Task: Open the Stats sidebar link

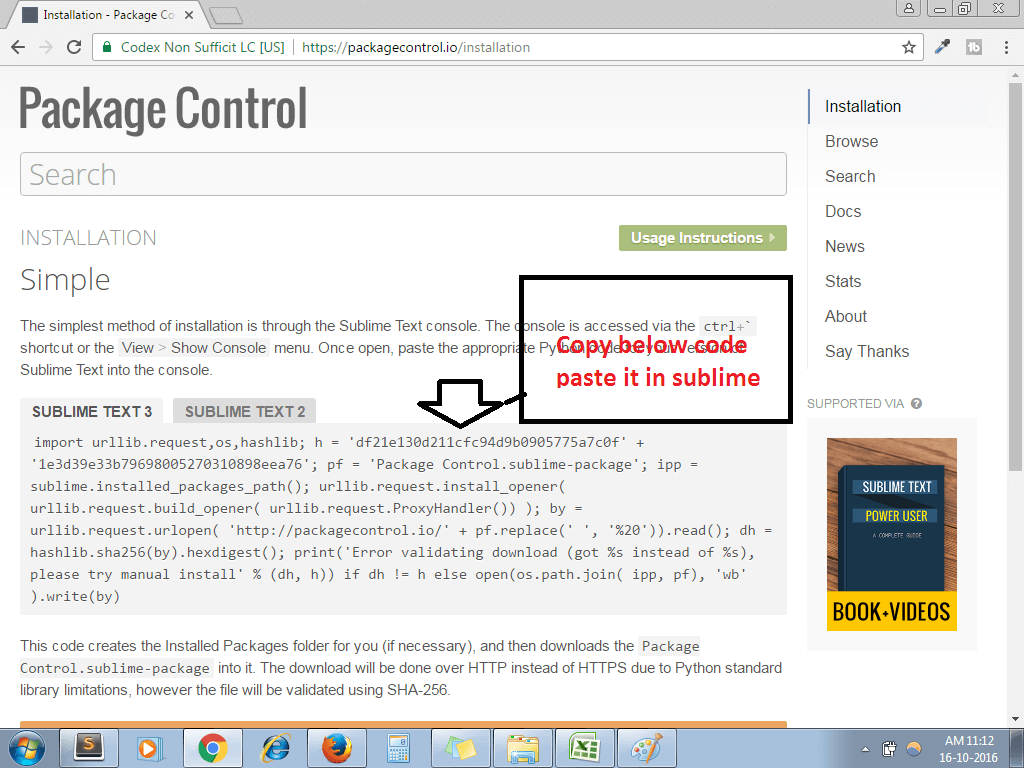Action: 843,281
